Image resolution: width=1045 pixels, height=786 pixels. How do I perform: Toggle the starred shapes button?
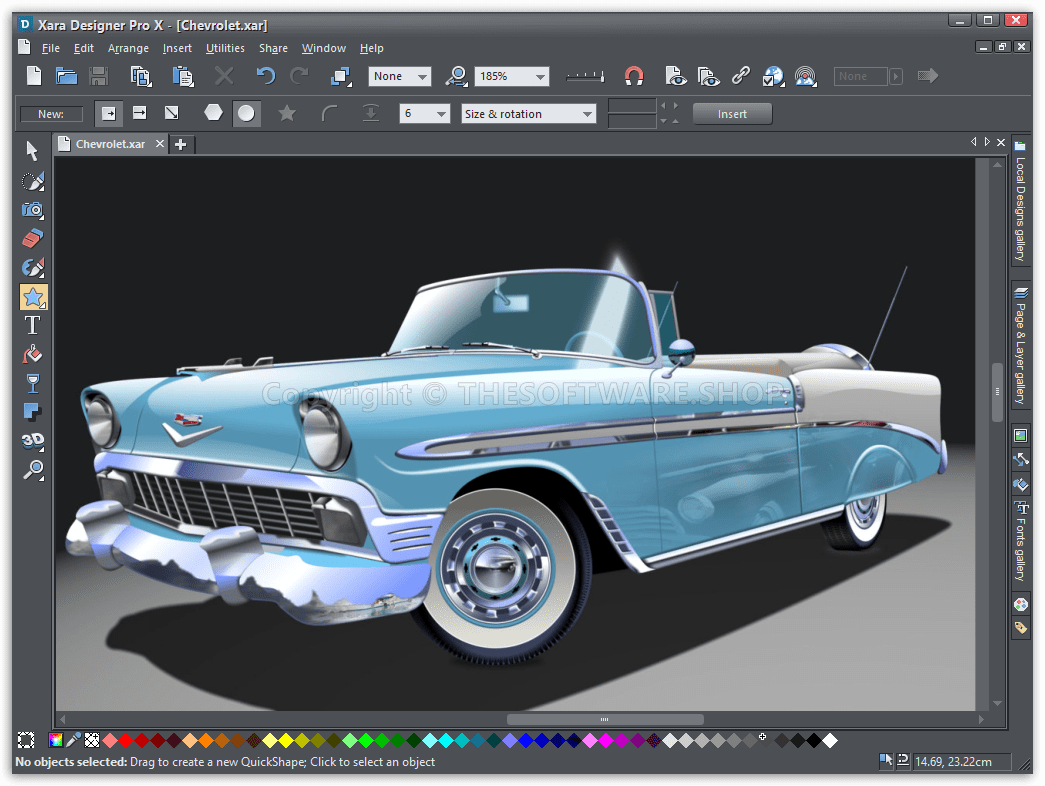(x=287, y=114)
